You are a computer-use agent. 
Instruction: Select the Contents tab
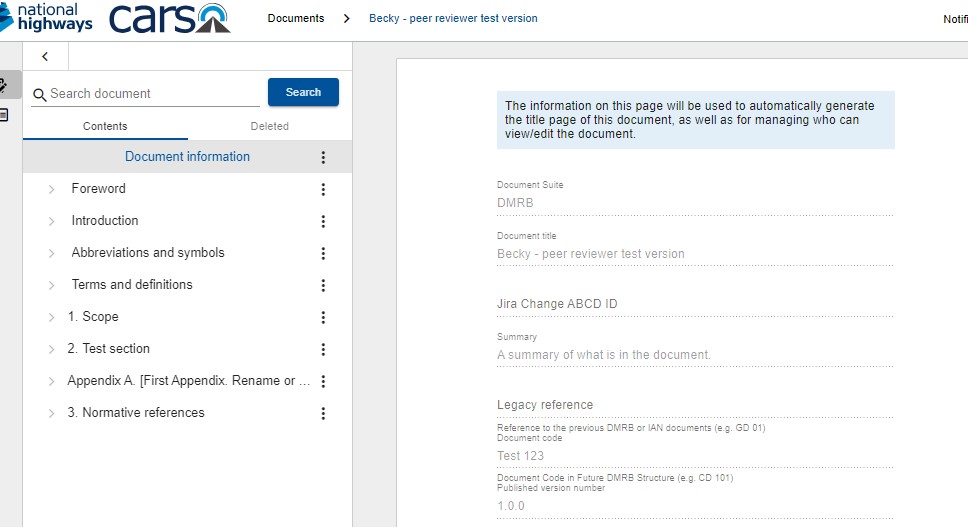(x=105, y=126)
